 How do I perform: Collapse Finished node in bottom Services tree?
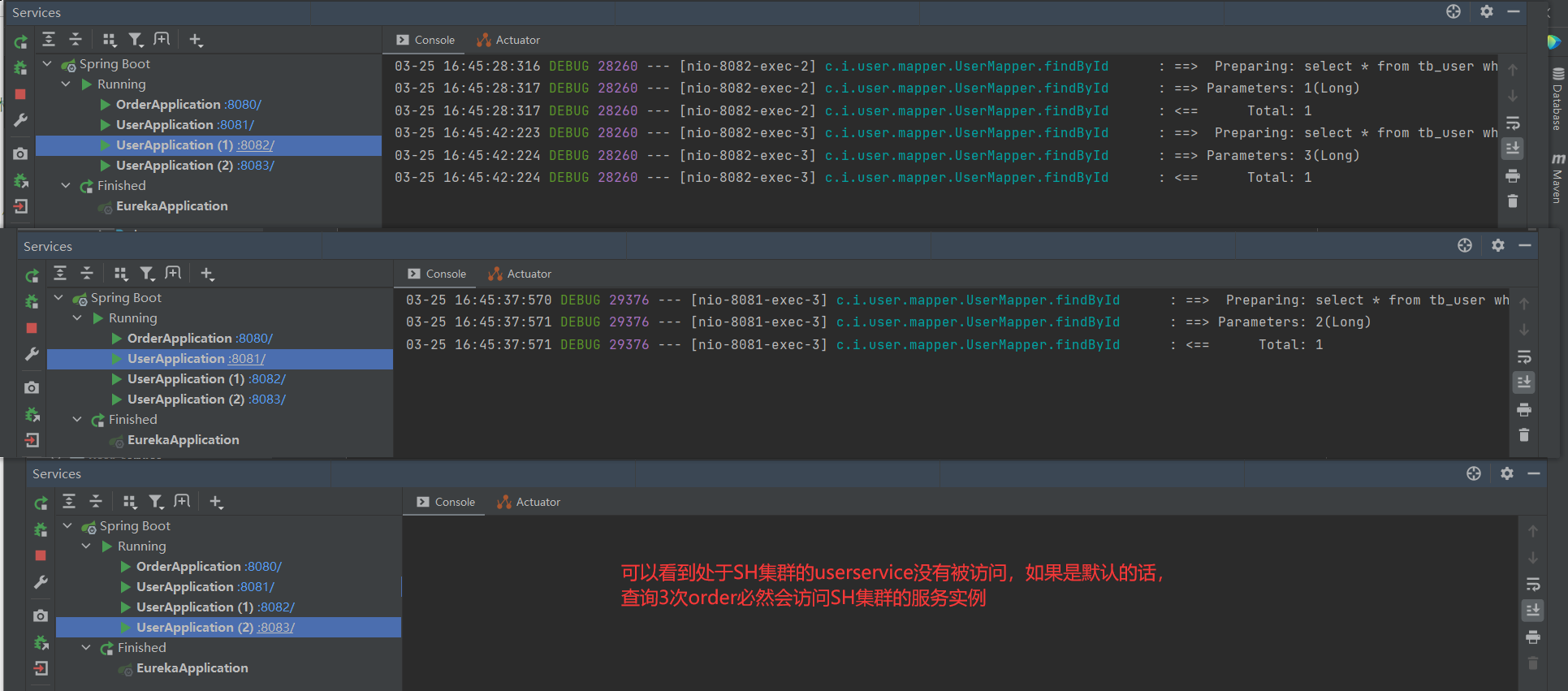pos(86,647)
